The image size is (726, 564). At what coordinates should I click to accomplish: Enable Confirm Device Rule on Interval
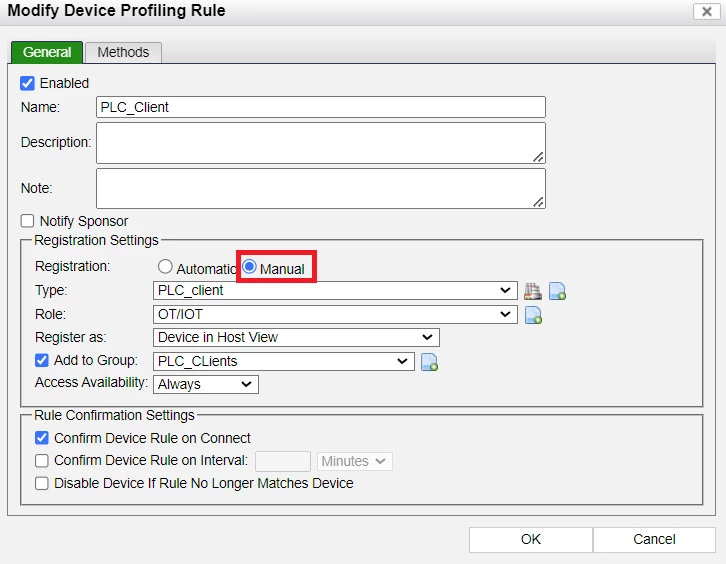coord(42,460)
